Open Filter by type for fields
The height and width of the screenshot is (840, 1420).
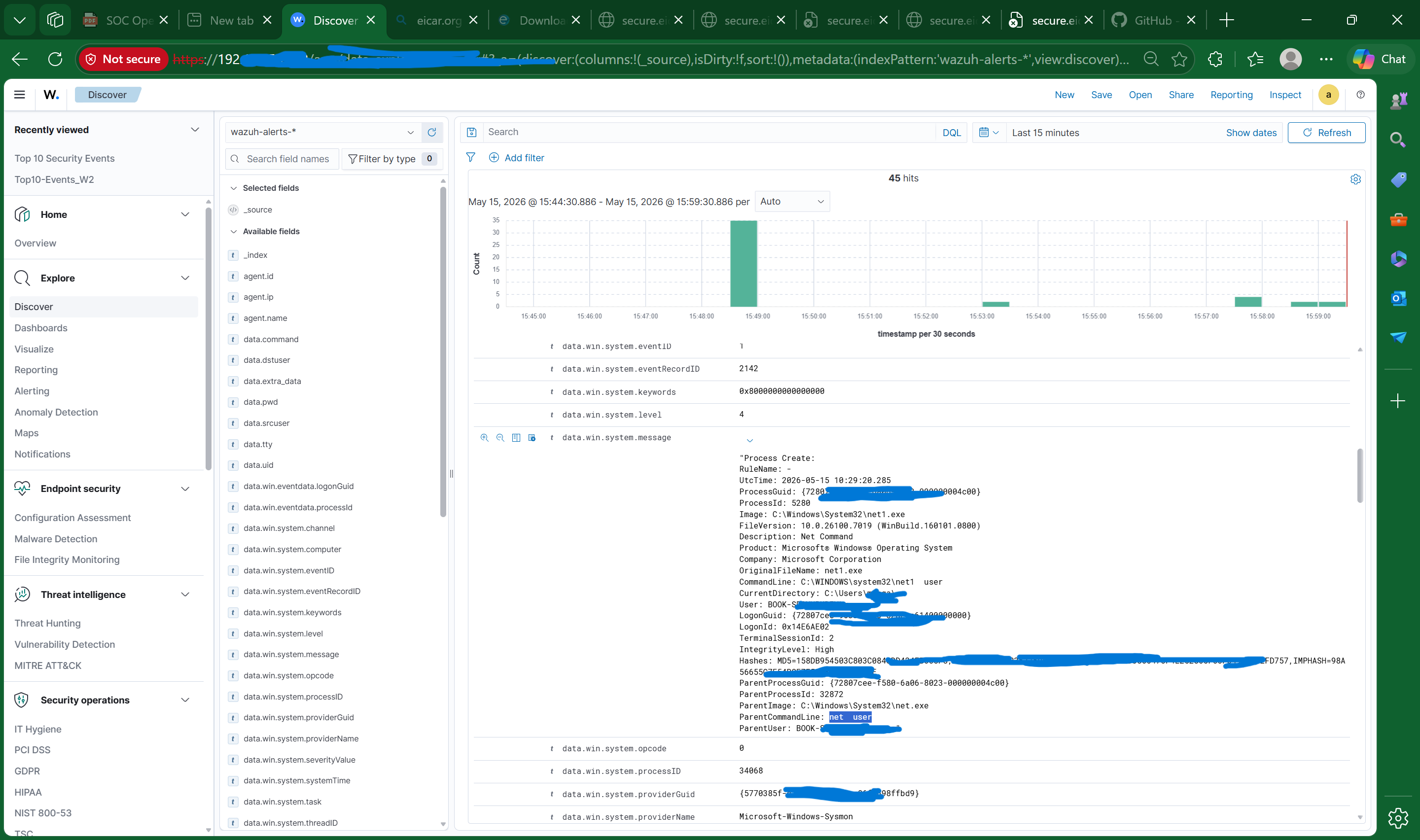point(391,159)
